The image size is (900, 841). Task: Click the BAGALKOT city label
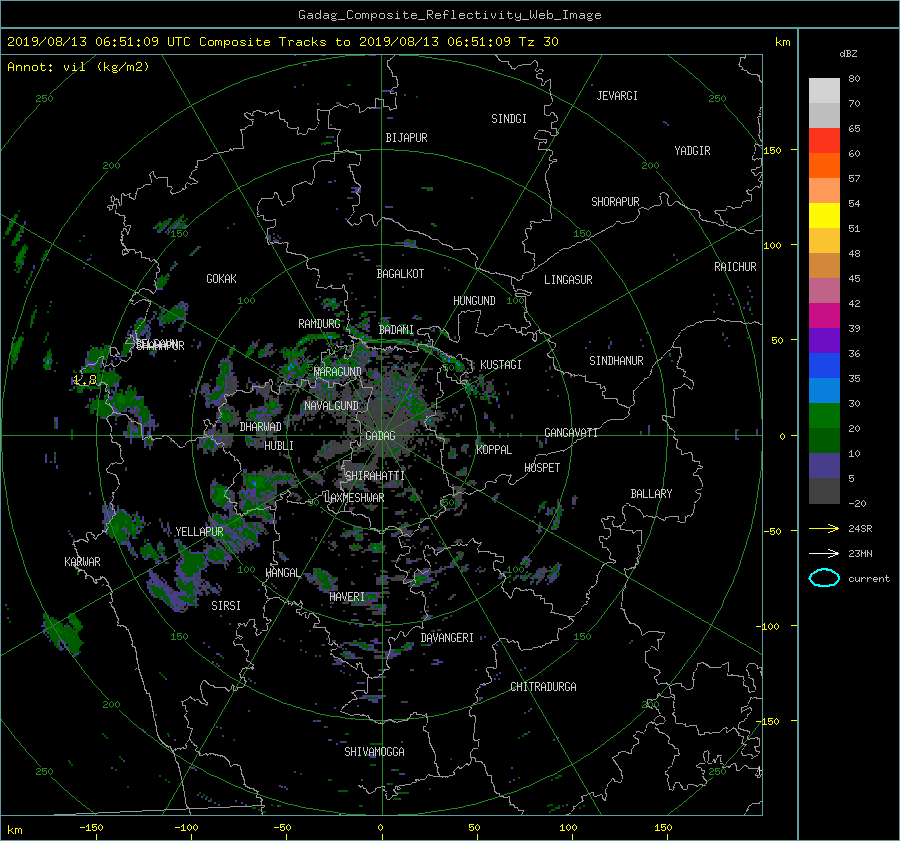coord(400,274)
